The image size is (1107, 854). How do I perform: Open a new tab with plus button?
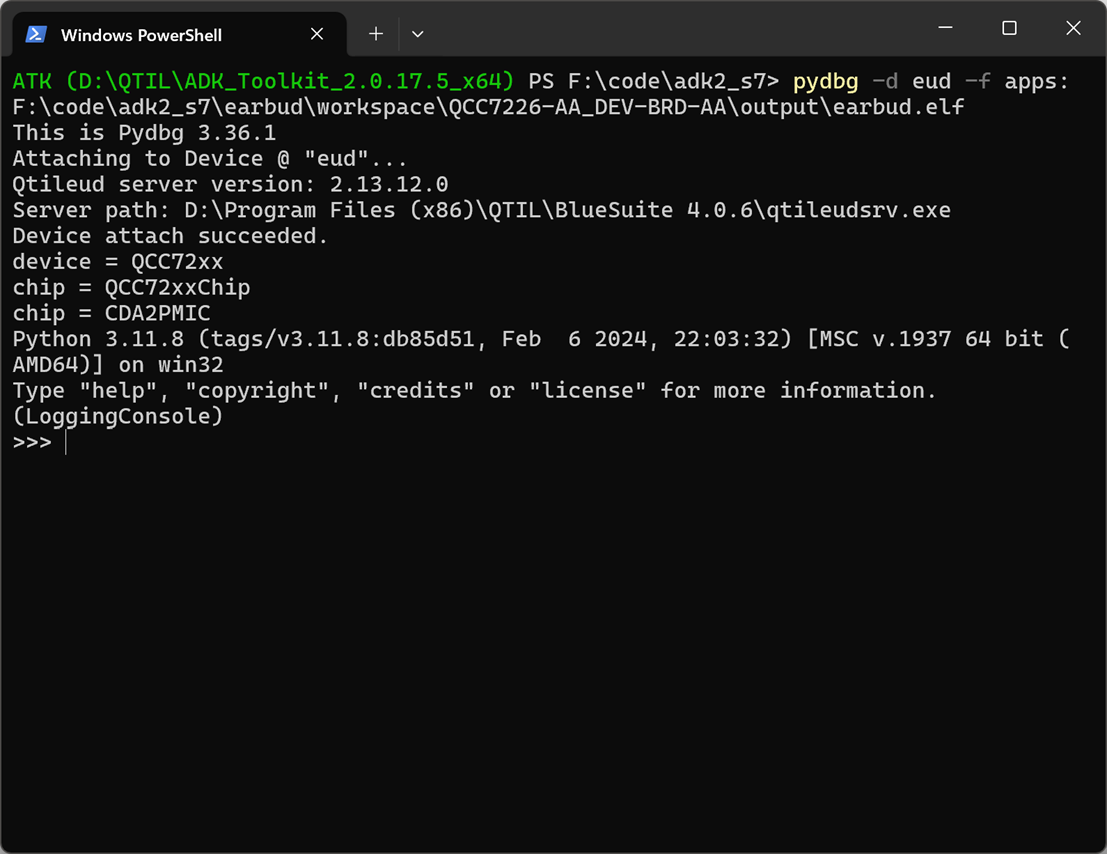pos(376,34)
